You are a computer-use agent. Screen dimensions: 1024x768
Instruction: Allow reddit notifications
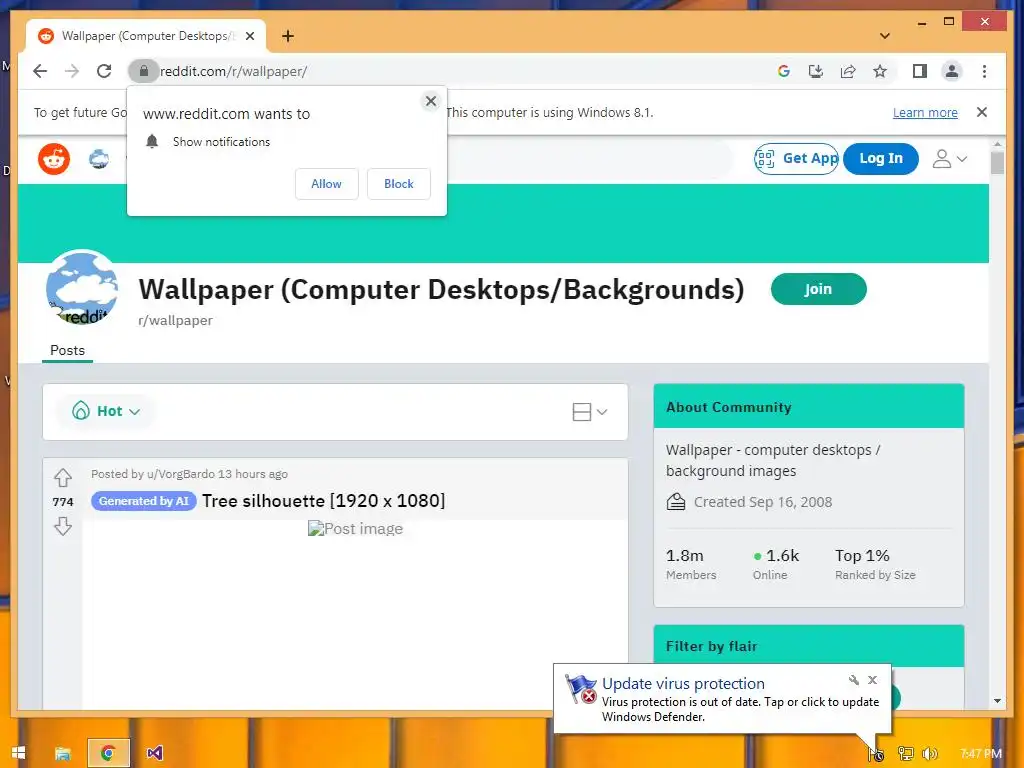(327, 184)
